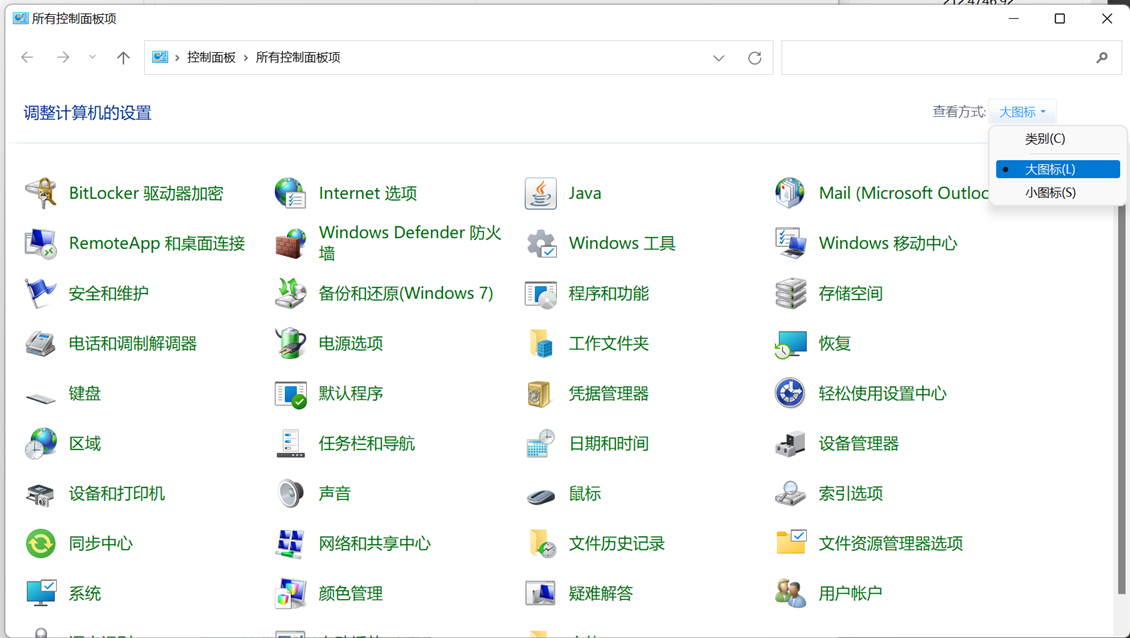Open the 查看方式 大图标 dropdown
Image resolution: width=1130 pixels, height=638 pixels.
1022,112
